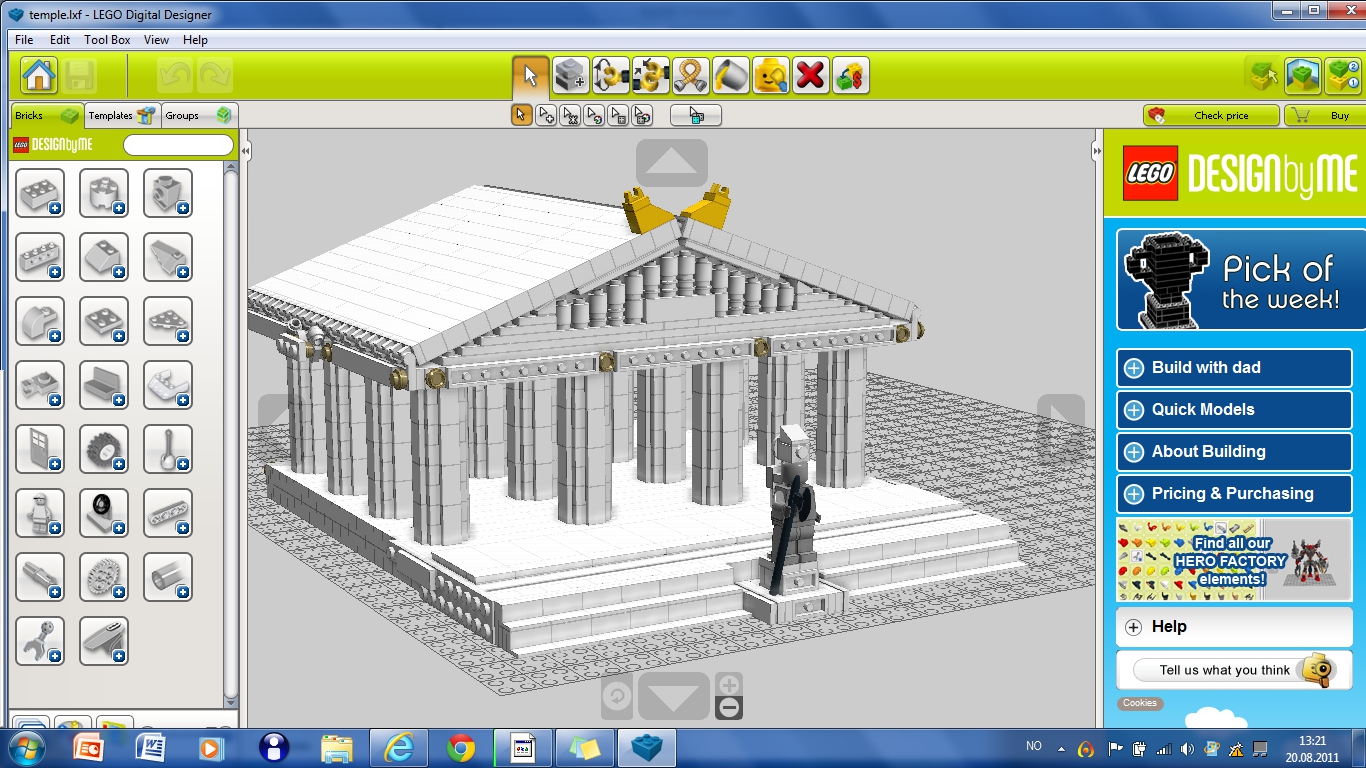Screen dimensions: 1366x768
Task: Switch to the Templates tab
Action: pyautogui.click(x=122, y=115)
